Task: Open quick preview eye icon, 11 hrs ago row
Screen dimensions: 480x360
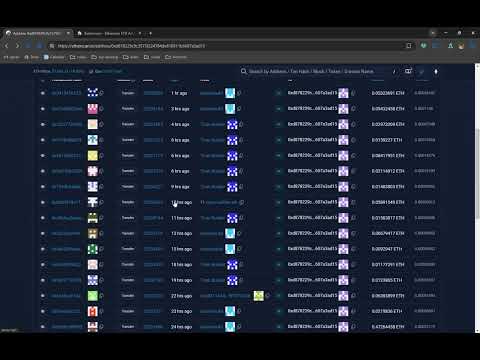Action: click(x=43, y=218)
